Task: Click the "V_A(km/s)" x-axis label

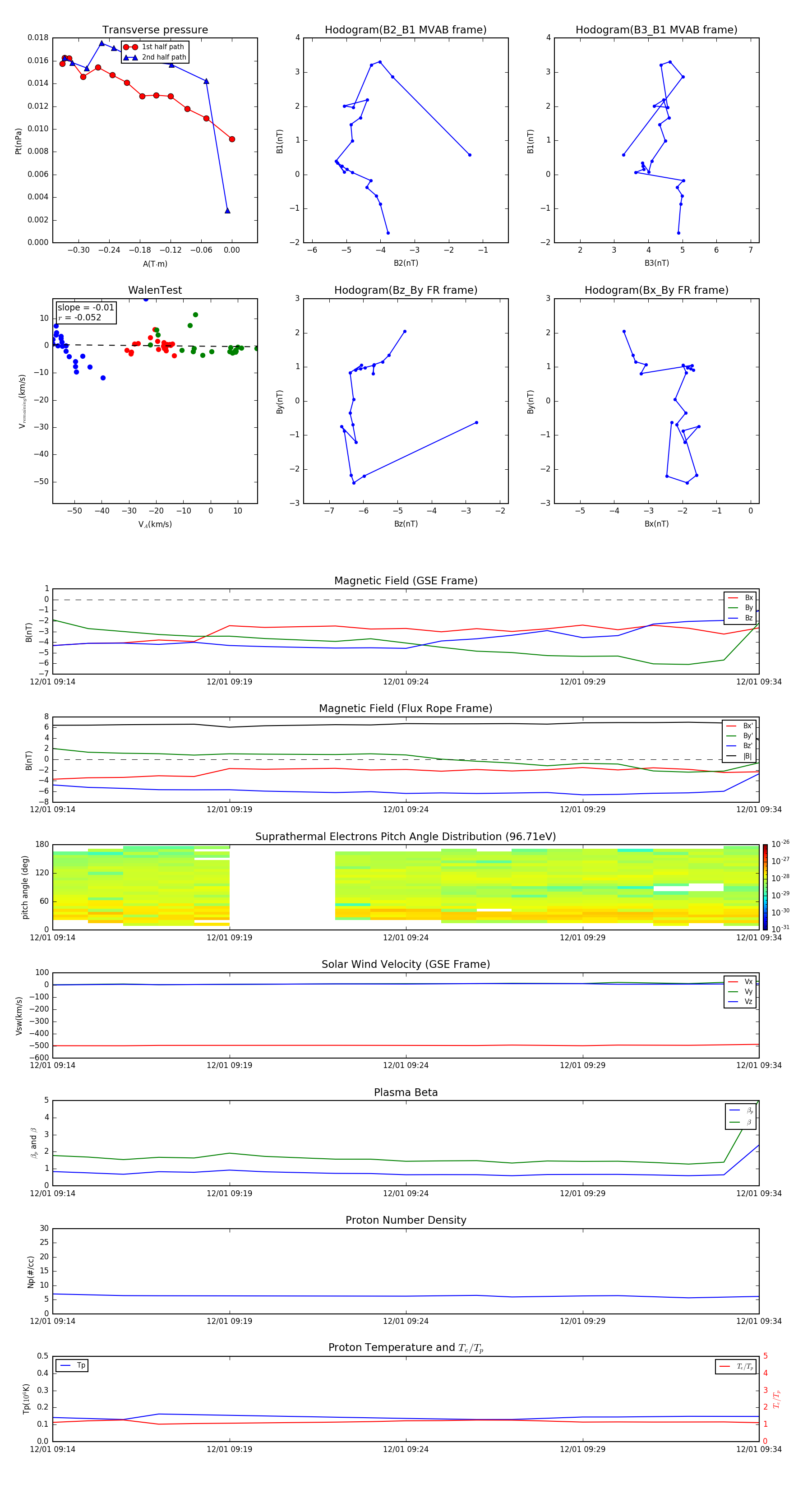Action: [x=155, y=524]
